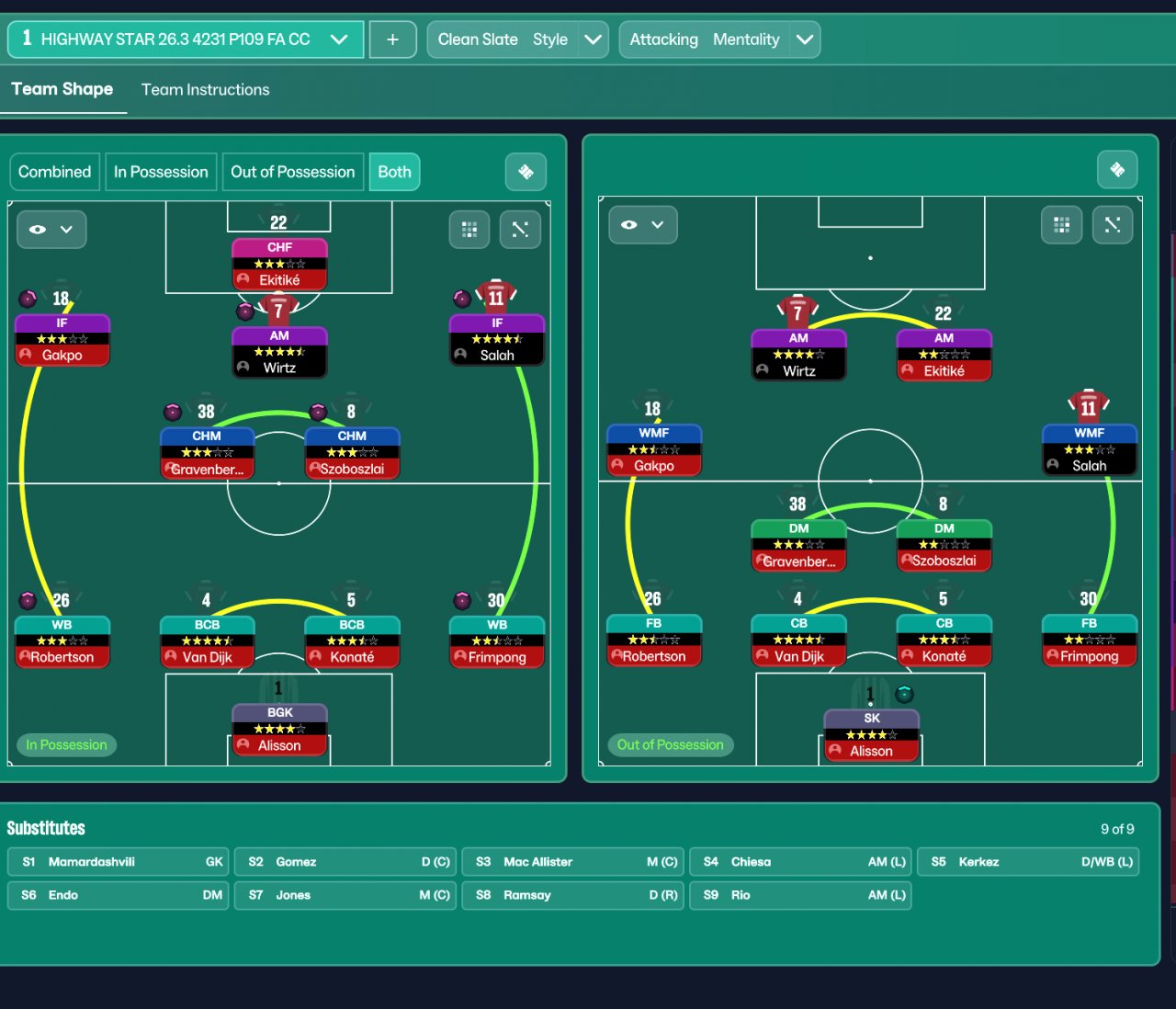Click Salah's number 11 shirt above his WMF card
This screenshot has width=1176, height=1009.
pyautogui.click(x=1089, y=407)
